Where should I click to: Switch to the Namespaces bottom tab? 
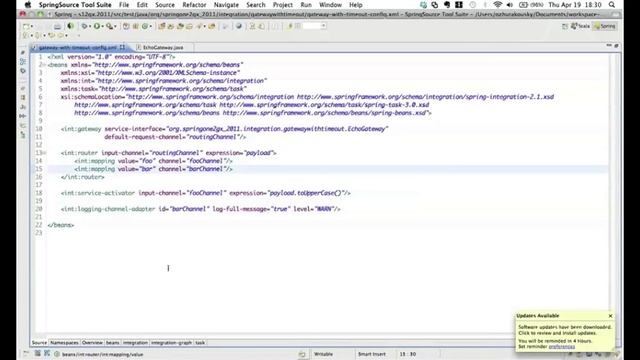coord(64,343)
